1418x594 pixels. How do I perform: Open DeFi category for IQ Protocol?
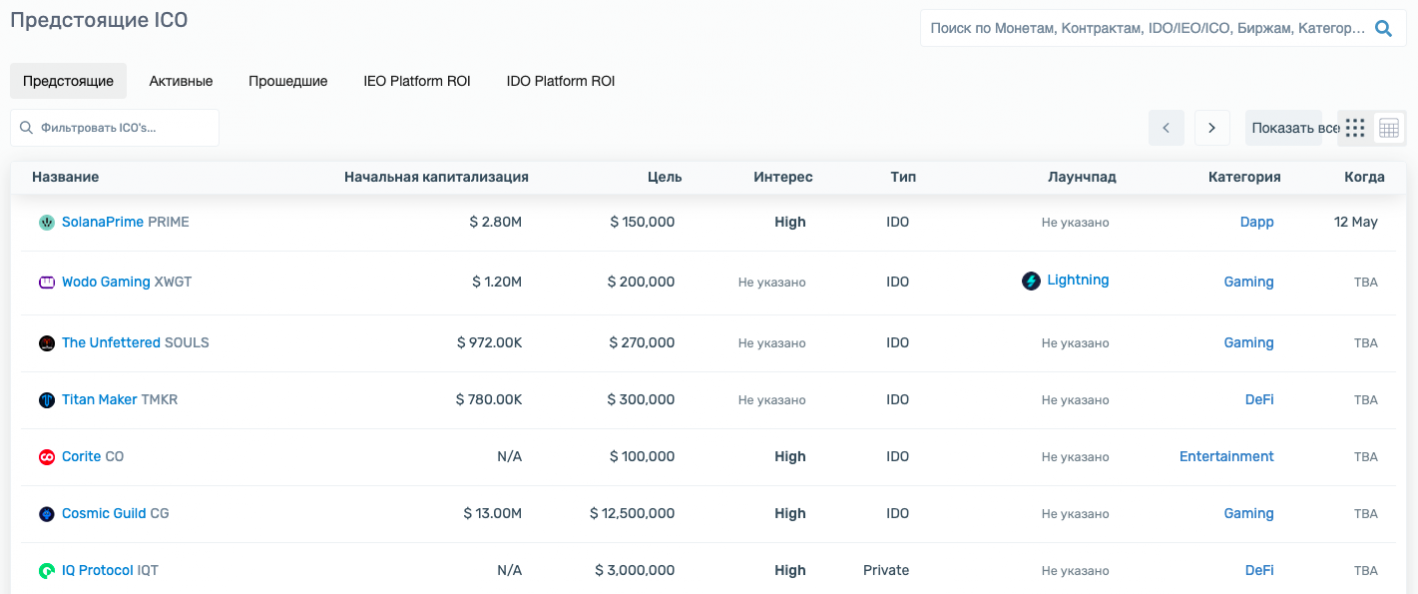1259,571
